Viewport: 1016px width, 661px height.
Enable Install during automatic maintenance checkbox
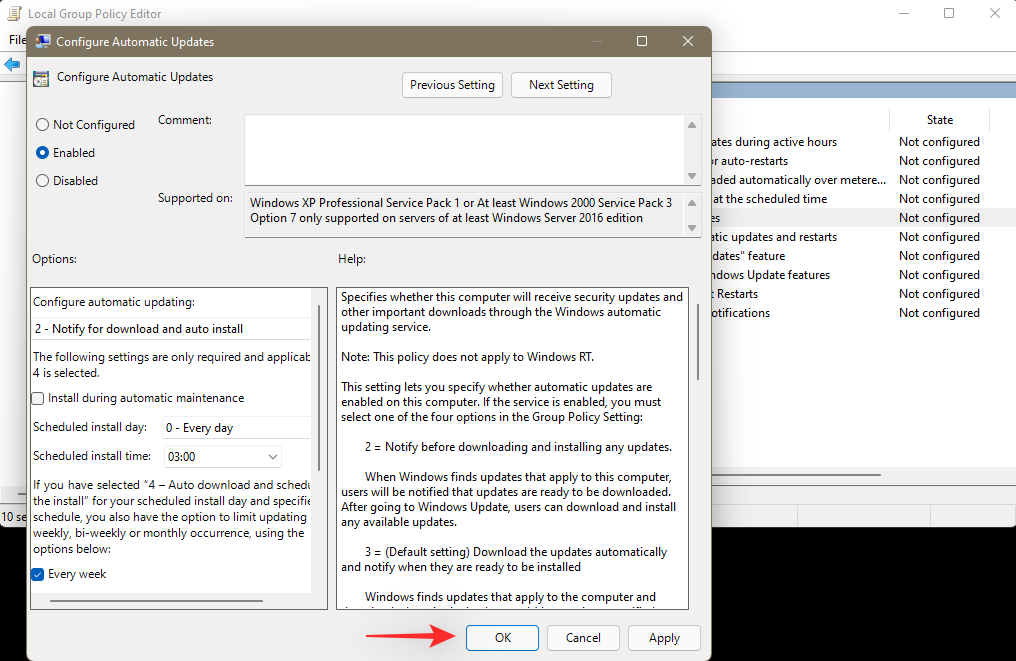pyautogui.click(x=39, y=398)
